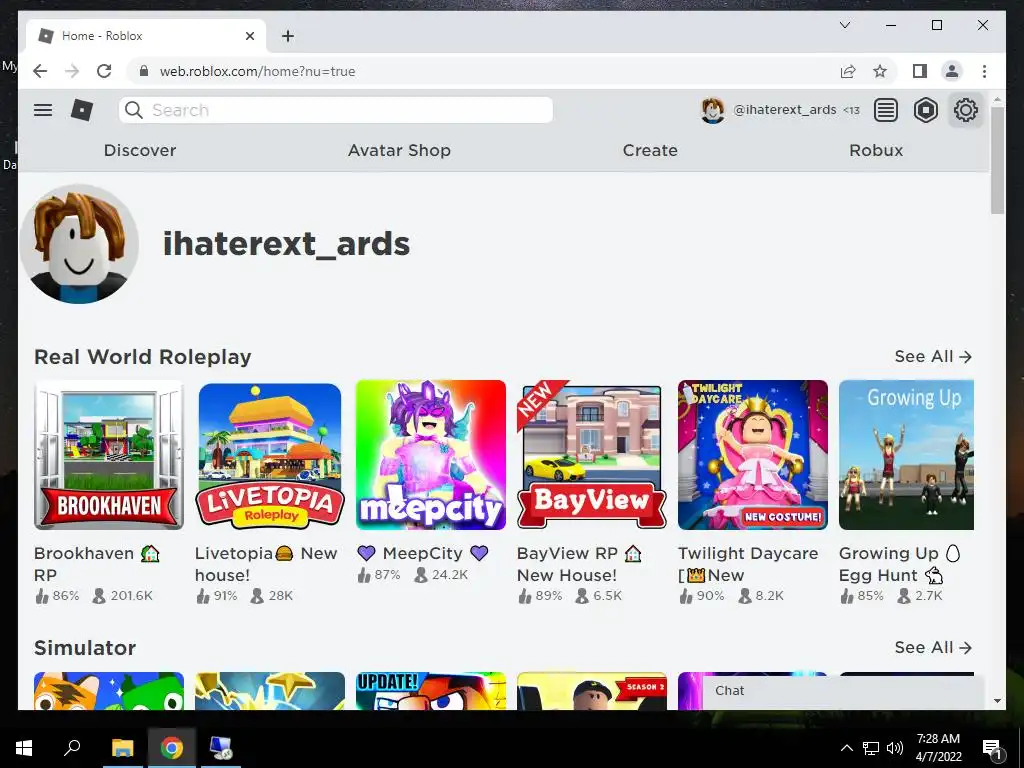Viewport: 1024px width, 768px height.
Task: Share this page using the share icon
Action: pyautogui.click(x=848, y=71)
